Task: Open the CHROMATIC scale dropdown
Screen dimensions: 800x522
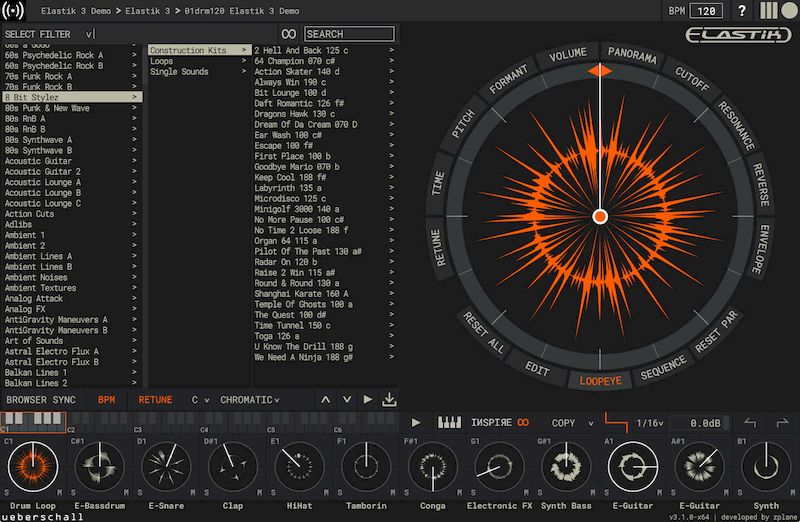Action: [x=249, y=400]
